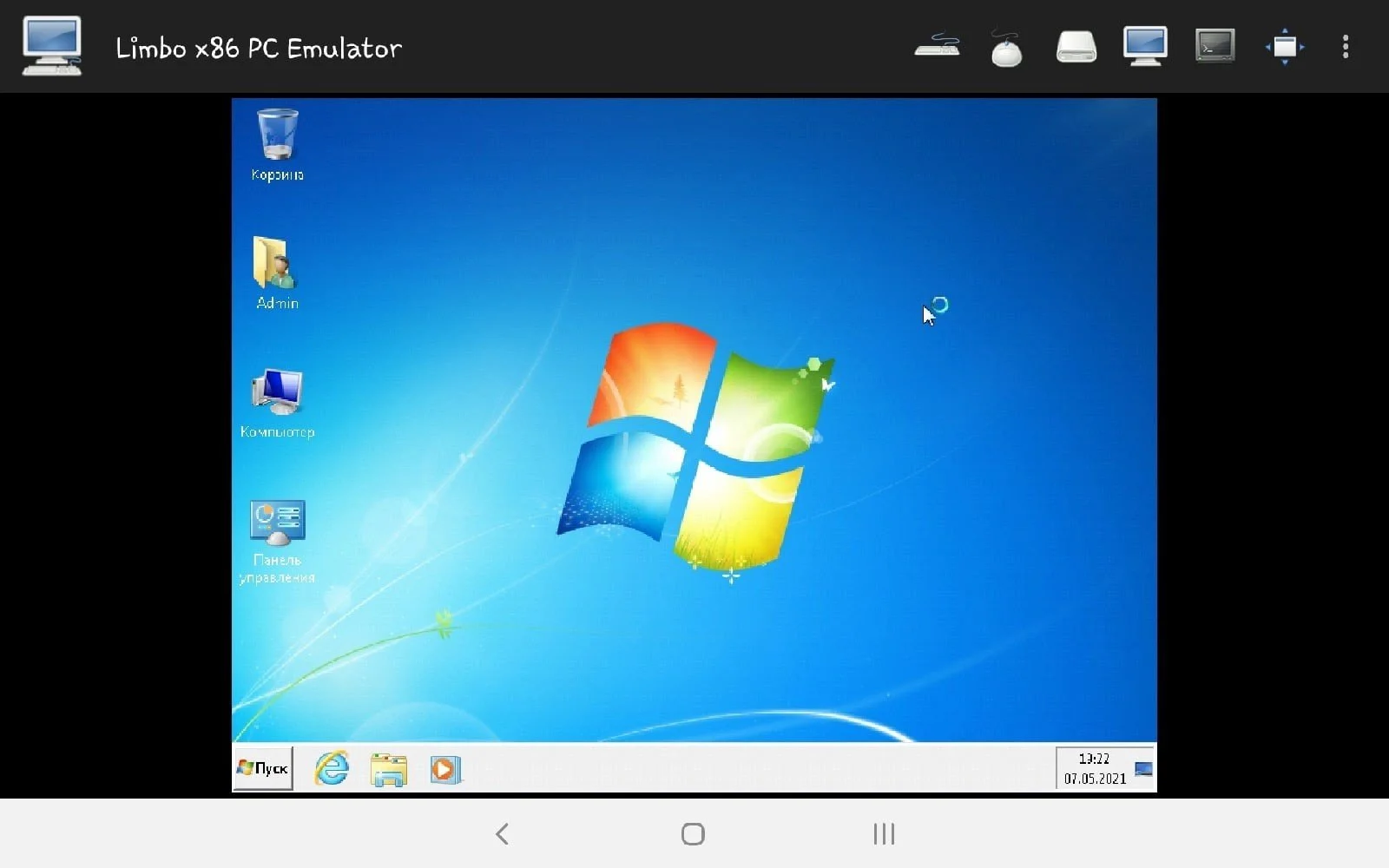
Task: Tap the monitor display icon in toolbar
Action: coord(1145,46)
